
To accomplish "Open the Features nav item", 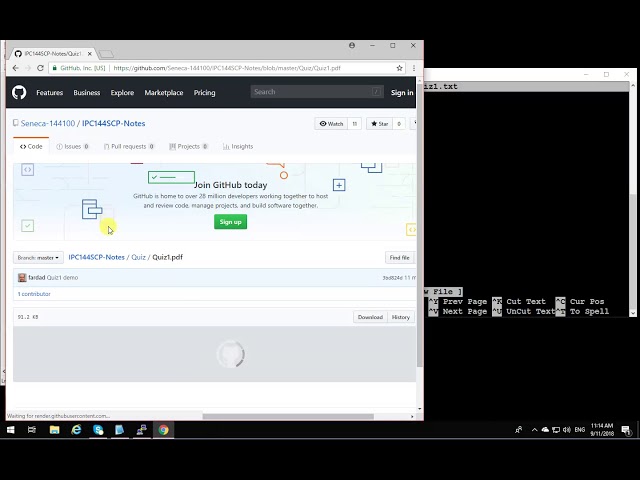I will (x=49, y=93).
